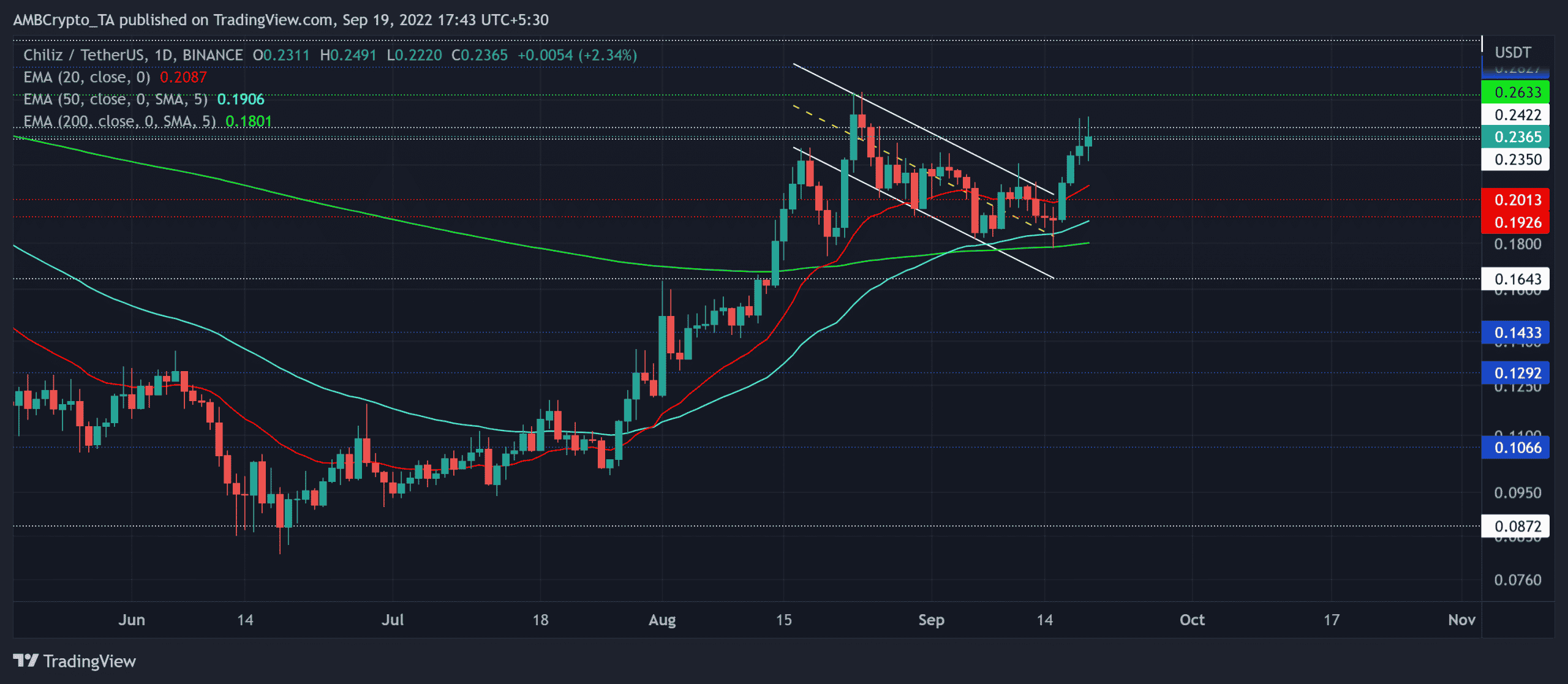1568x684 pixels.
Task: Click the 0.0872 price level label
Action: (x=1515, y=526)
